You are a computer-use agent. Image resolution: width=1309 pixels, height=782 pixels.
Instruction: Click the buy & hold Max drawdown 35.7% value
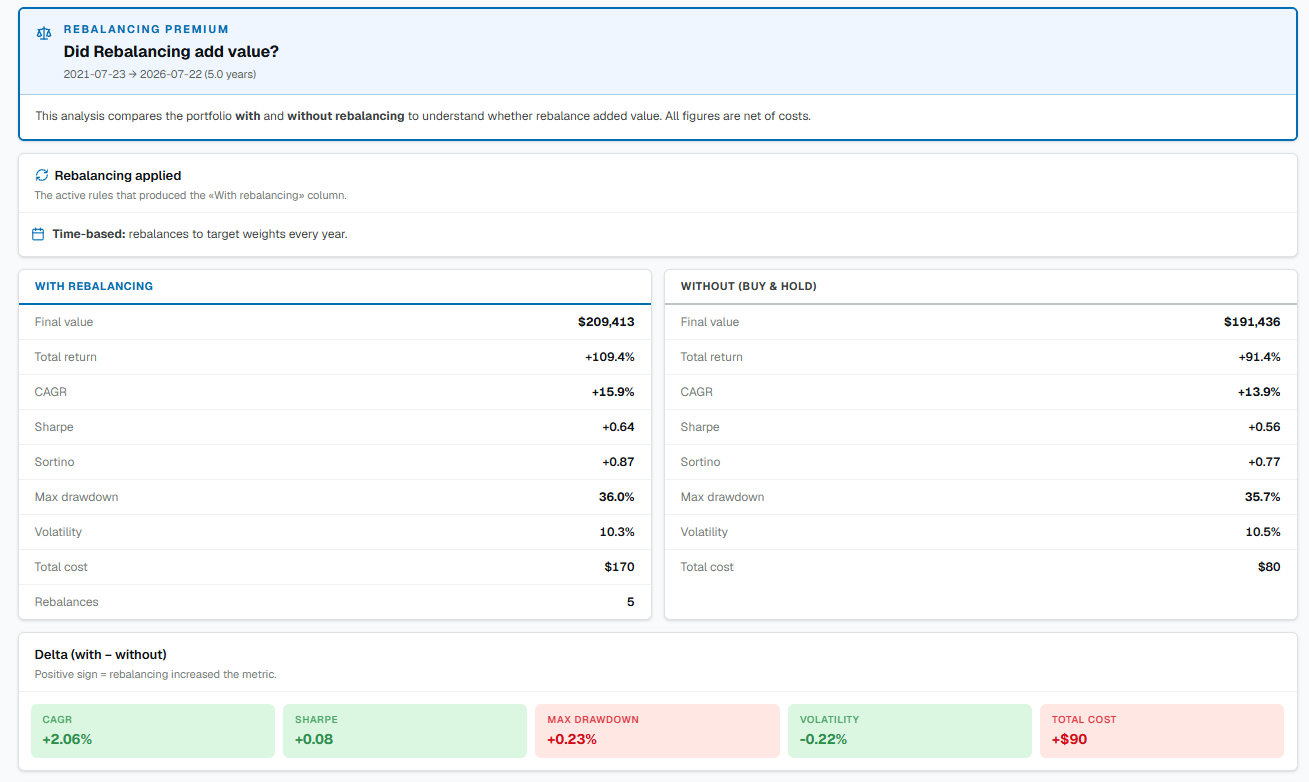click(1263, 497)
